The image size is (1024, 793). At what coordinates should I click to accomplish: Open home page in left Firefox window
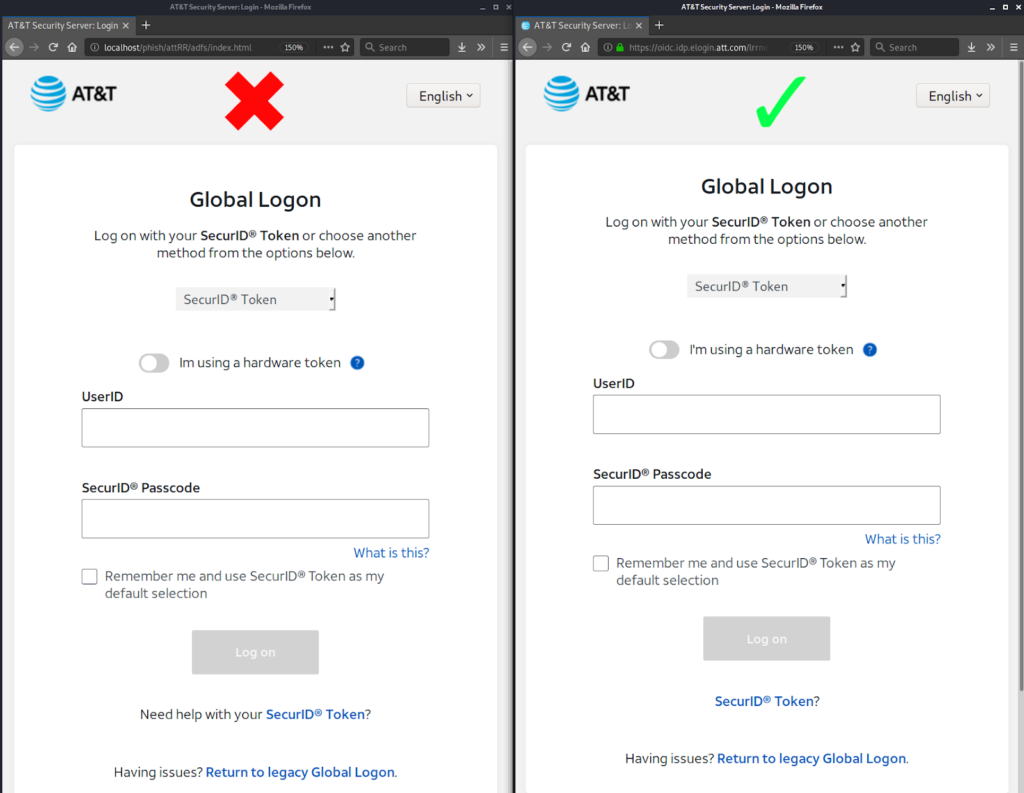coord(72,47)
